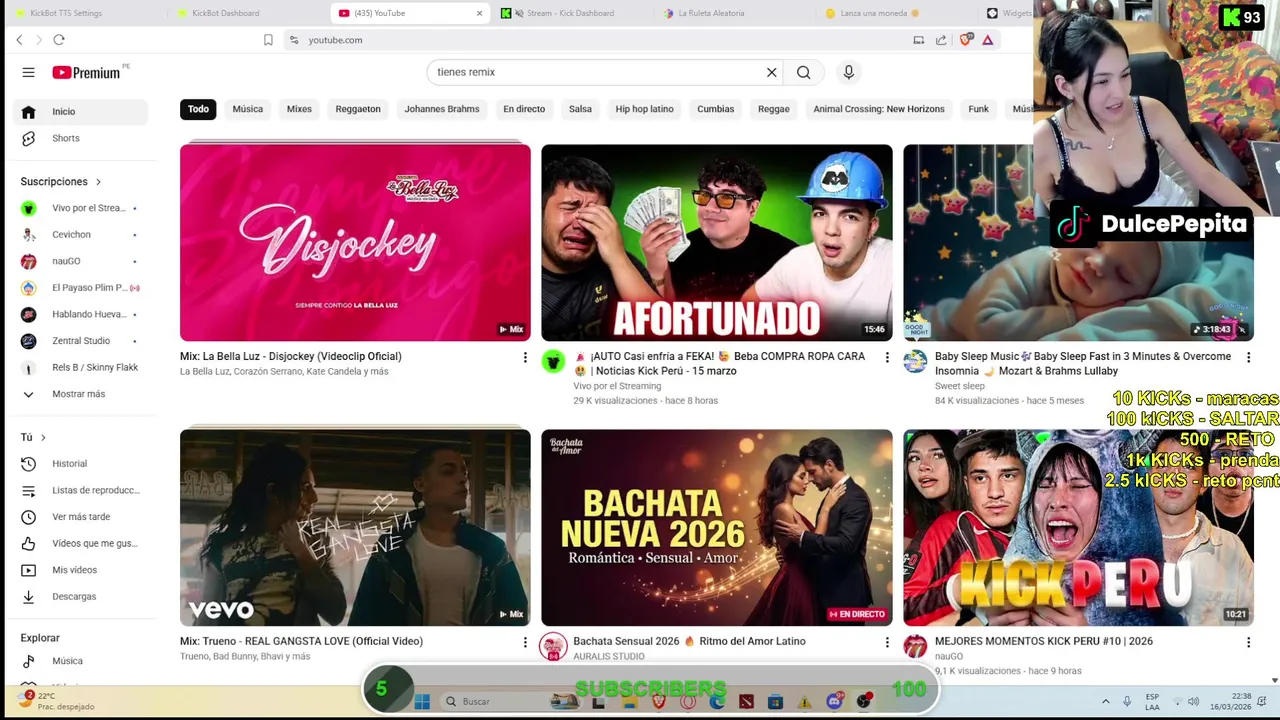Image resolution: width=1280 pixels, height=720 pixels.
Task: Play the Bachata Nueva 2026 live thumbnail
Action: click(x=717, y=527)
